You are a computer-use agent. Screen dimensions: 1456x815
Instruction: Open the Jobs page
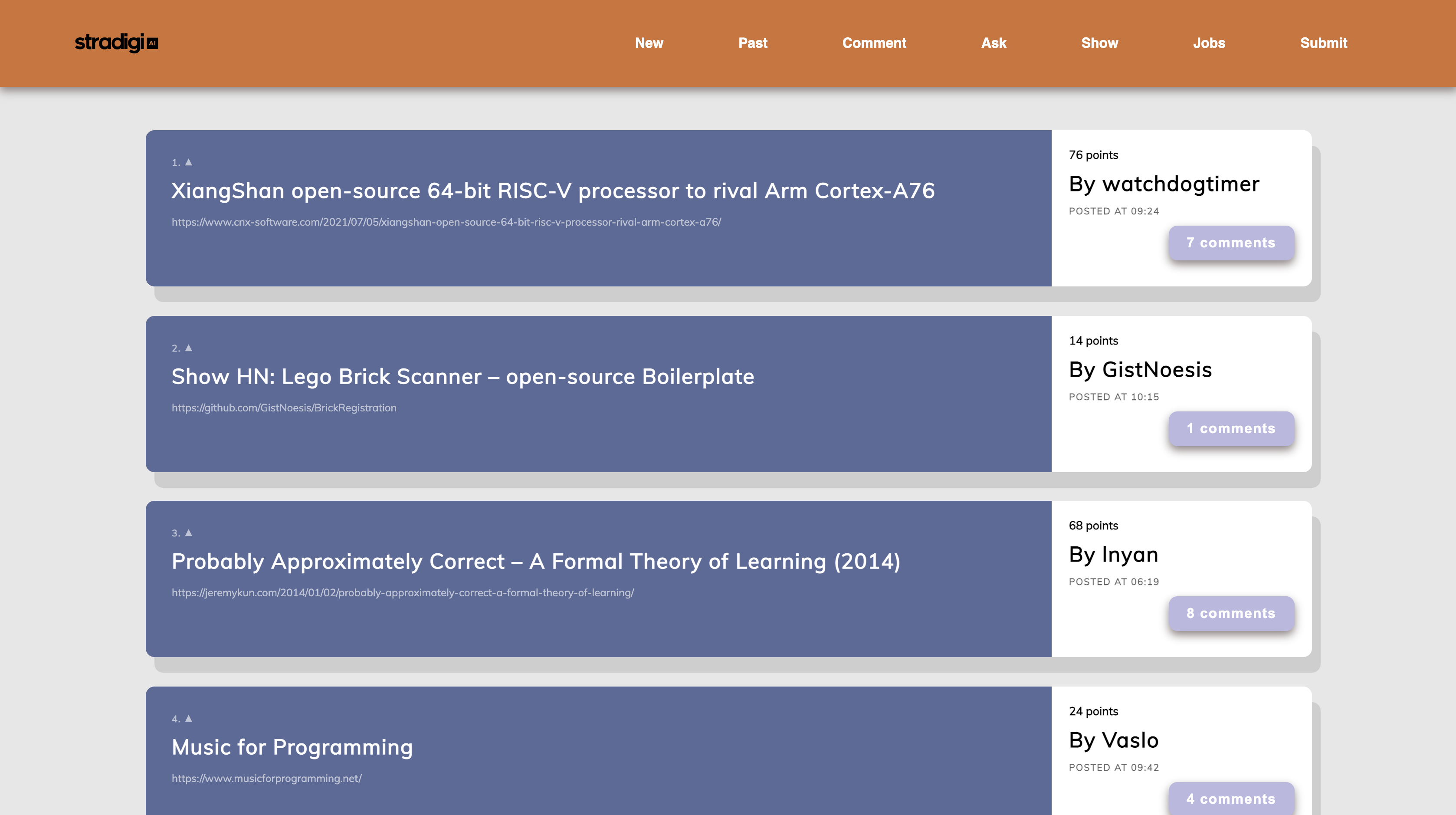point(1208,43)
